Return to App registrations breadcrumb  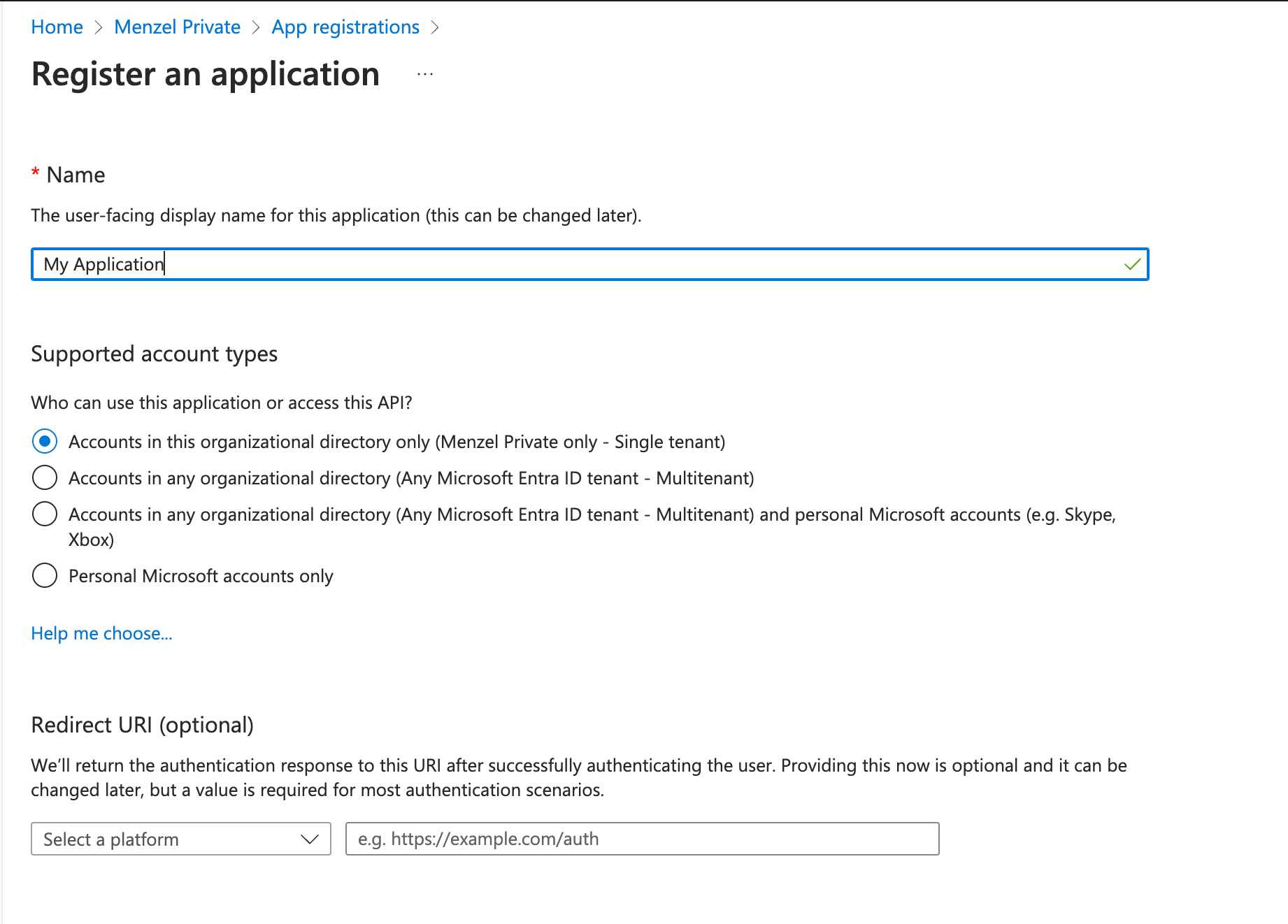(x=345, y=27)
